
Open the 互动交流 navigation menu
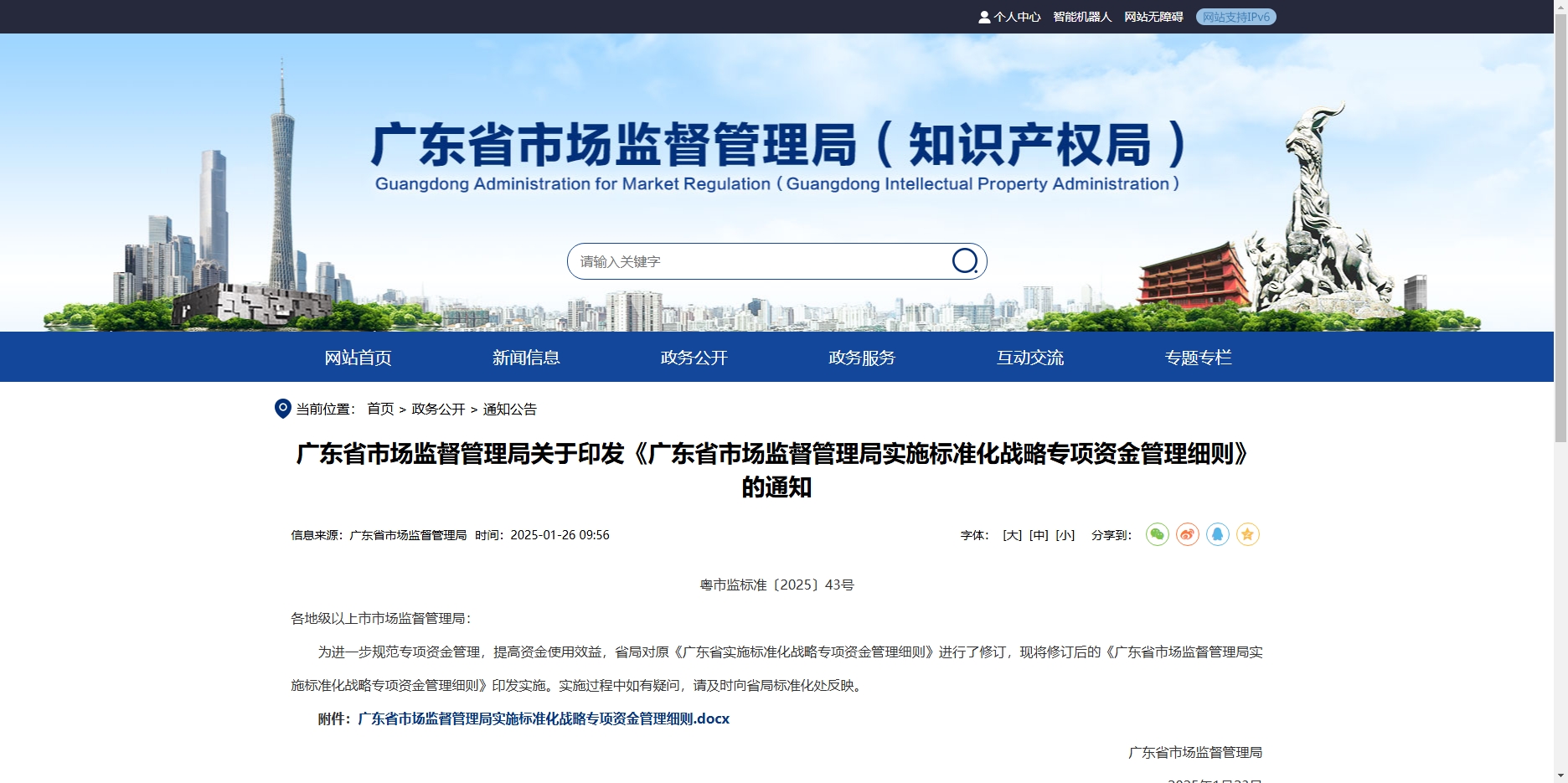pyautogui.click(x=1029, y=358)
